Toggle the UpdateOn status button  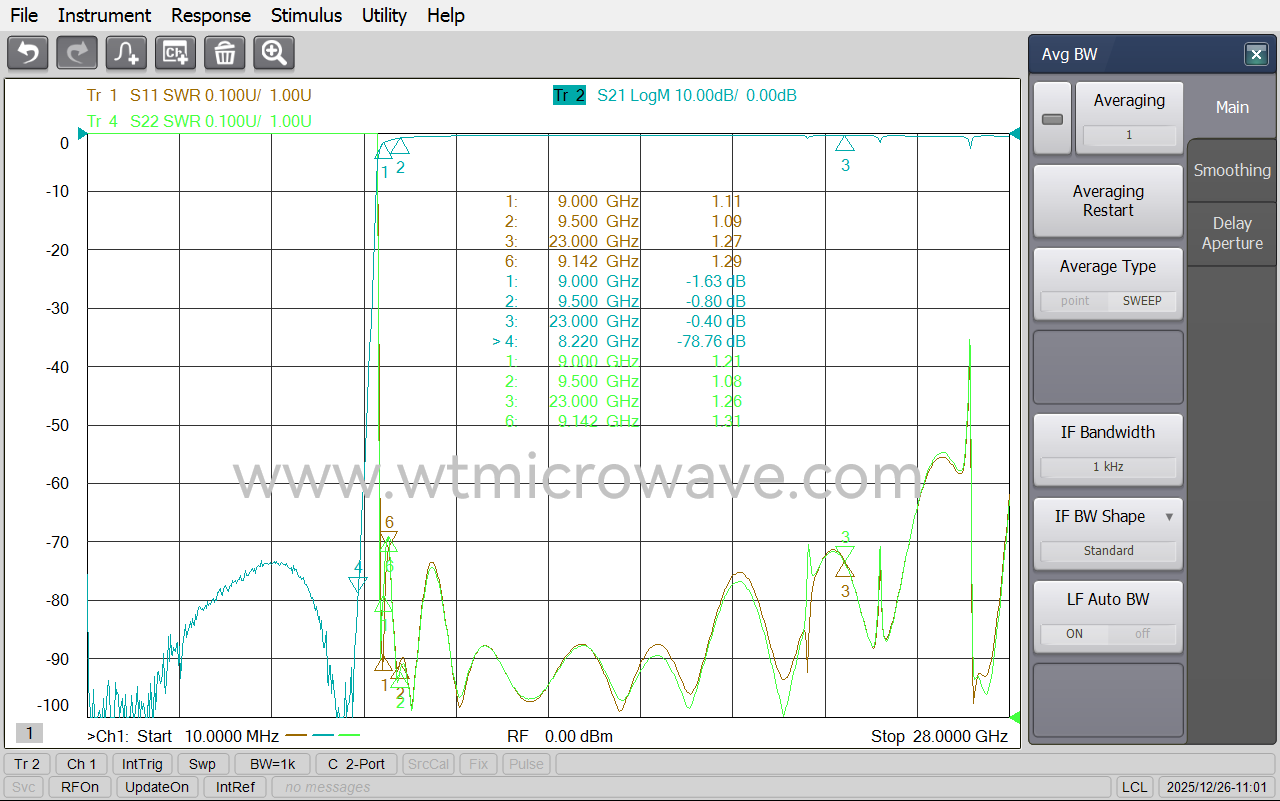point(158,787)
